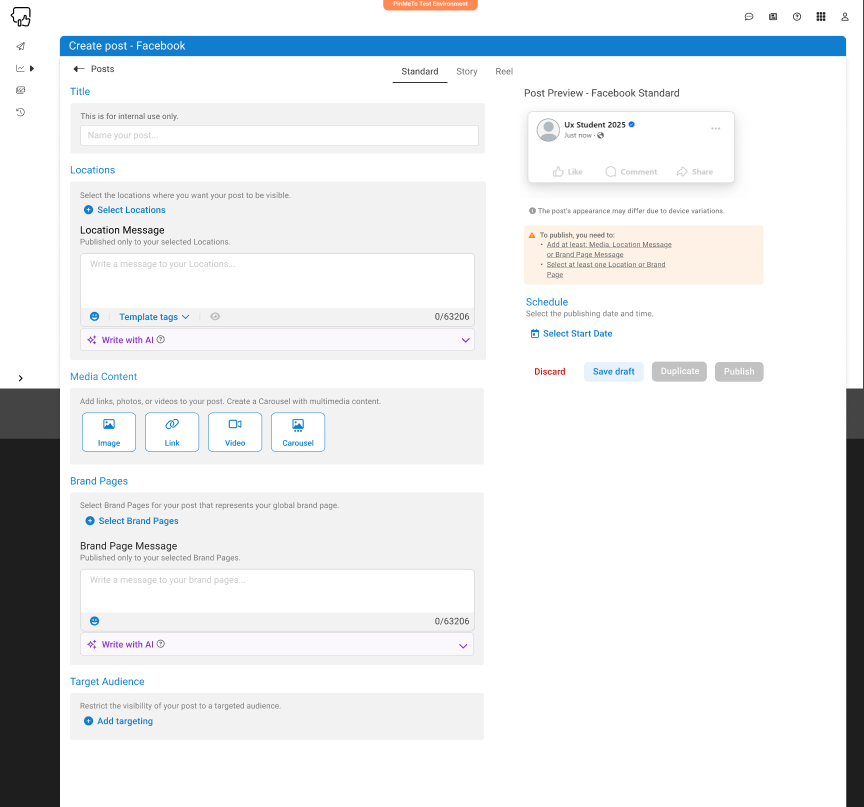864x807 pixels.
Task: Click the history icon in the sidebar
Action: coord(20,112)
